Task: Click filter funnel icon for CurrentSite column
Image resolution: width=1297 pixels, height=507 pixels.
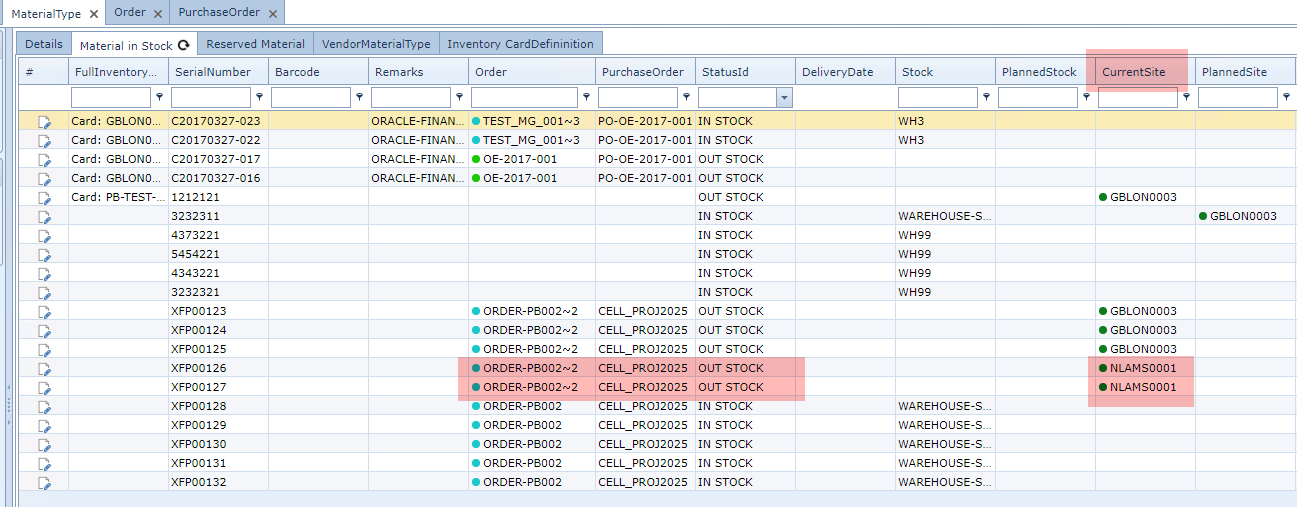Action: [1187, 97]
